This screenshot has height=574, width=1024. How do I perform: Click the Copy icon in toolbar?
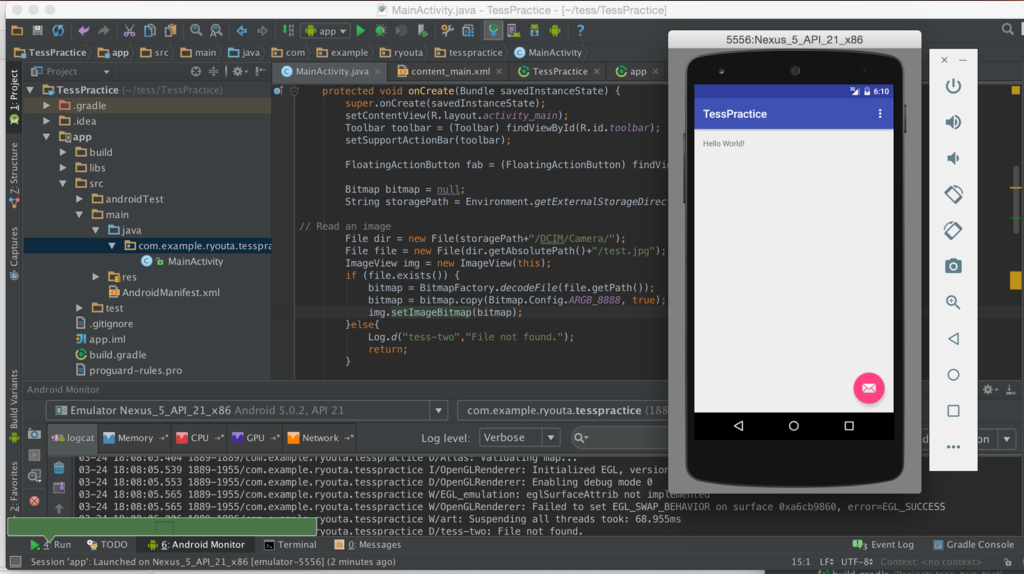pos(150,31)
